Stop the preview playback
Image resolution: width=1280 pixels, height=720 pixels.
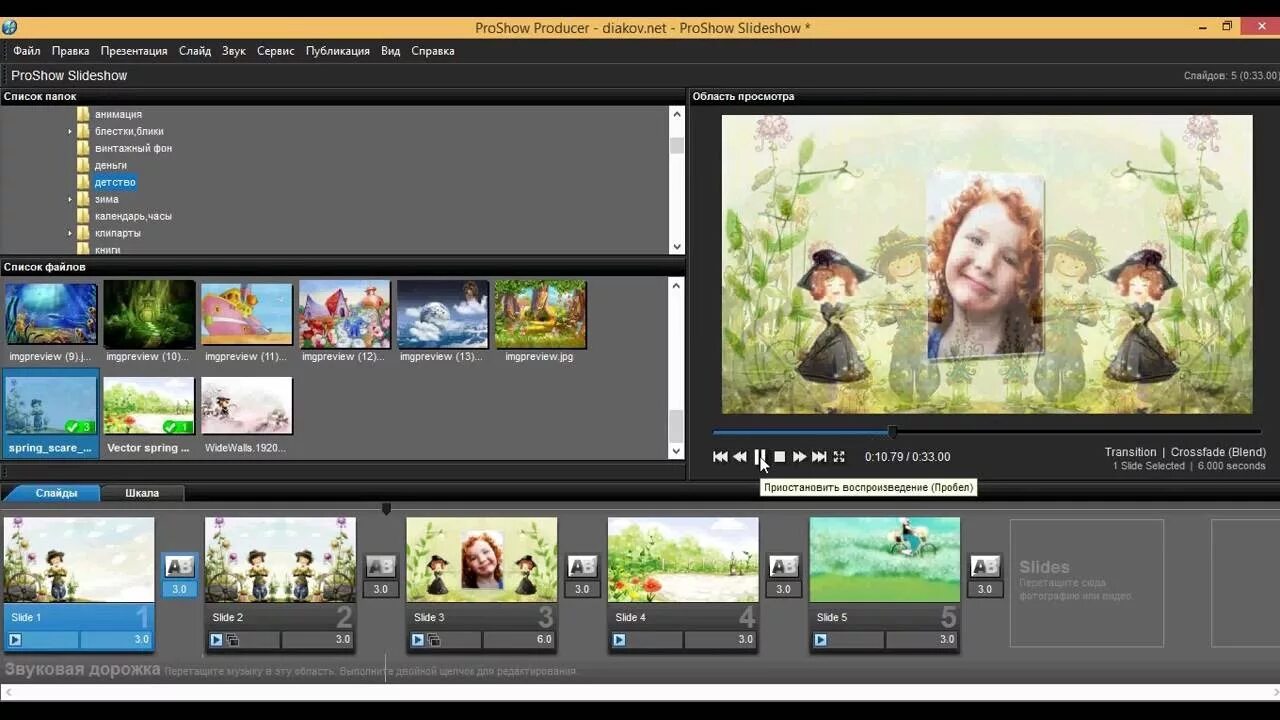coord(780,457)
